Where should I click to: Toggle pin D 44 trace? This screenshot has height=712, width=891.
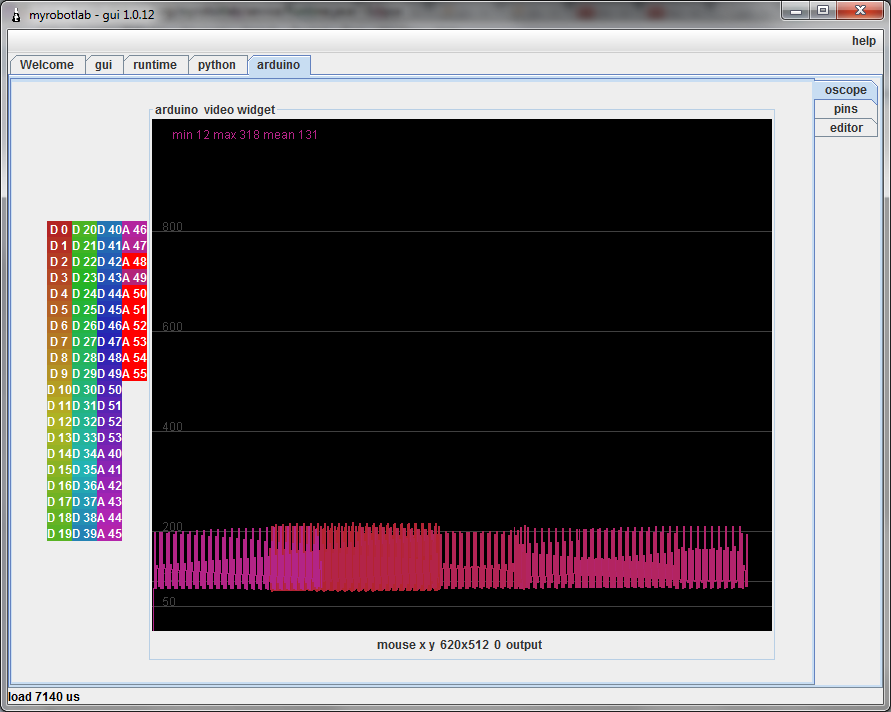(x=109, y=294)
